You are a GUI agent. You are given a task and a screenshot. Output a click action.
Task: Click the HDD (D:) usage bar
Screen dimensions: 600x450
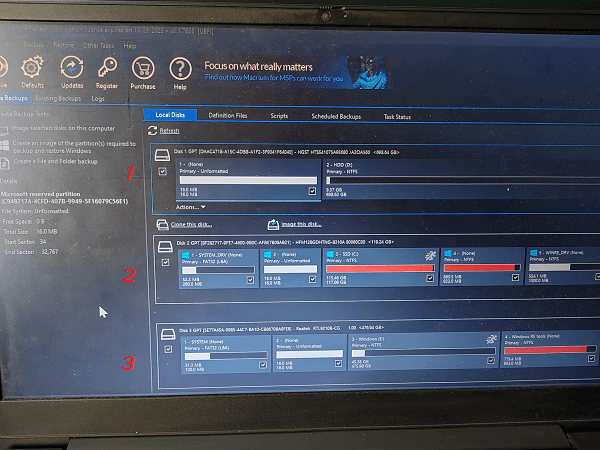(463, 181)
